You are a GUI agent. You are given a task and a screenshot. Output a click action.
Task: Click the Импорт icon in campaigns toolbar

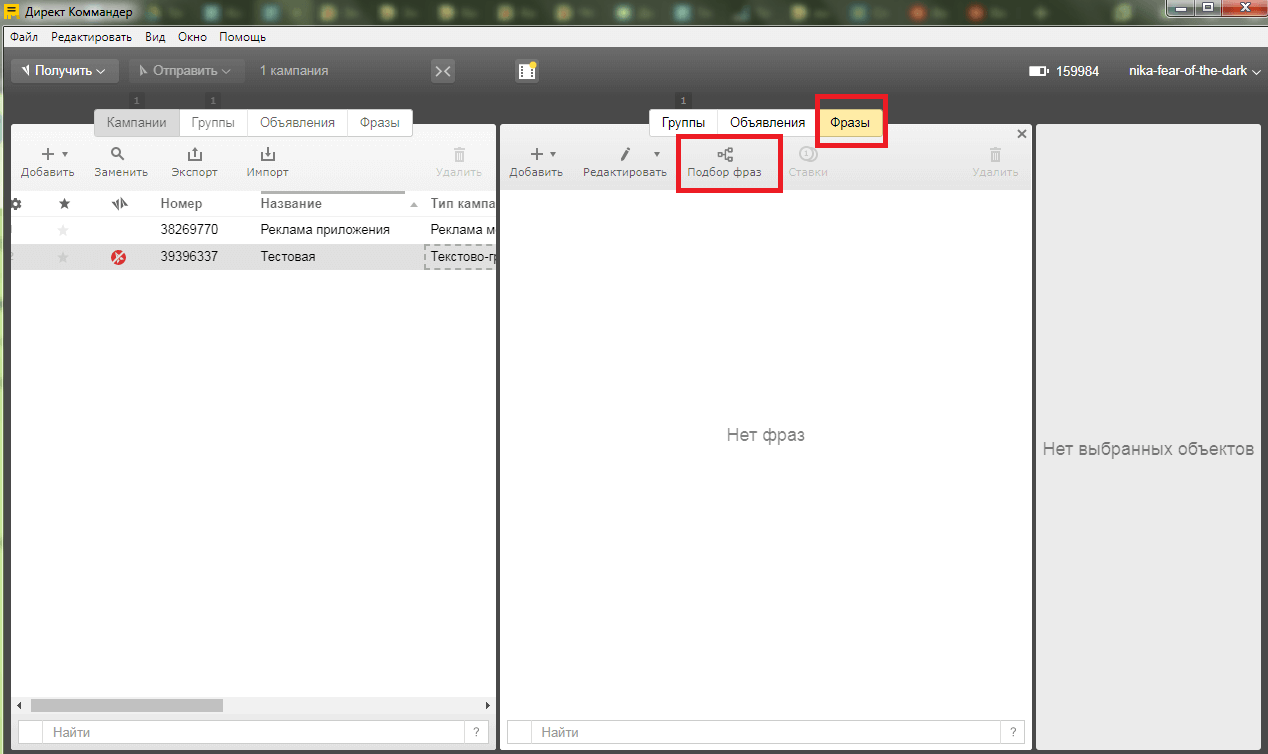[267, 155]
